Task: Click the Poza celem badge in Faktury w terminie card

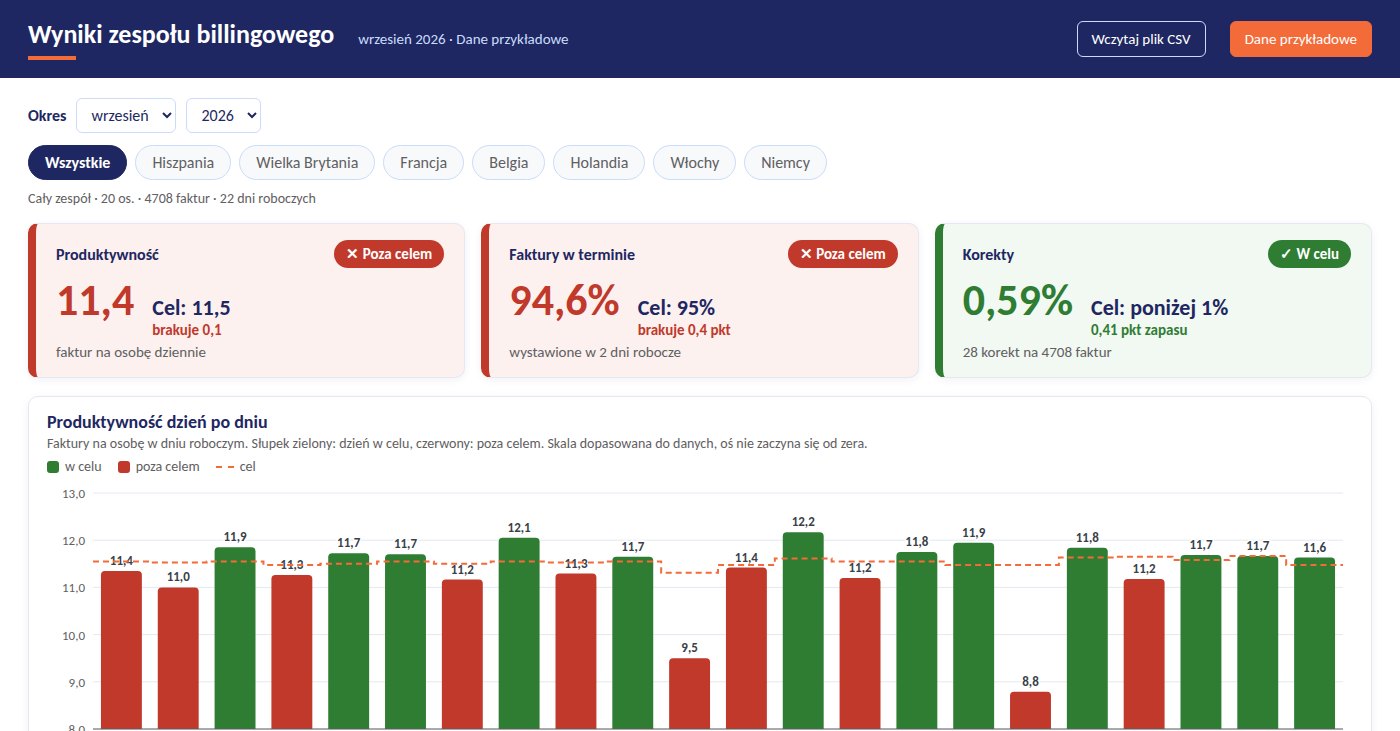Action: click(843, 254)
